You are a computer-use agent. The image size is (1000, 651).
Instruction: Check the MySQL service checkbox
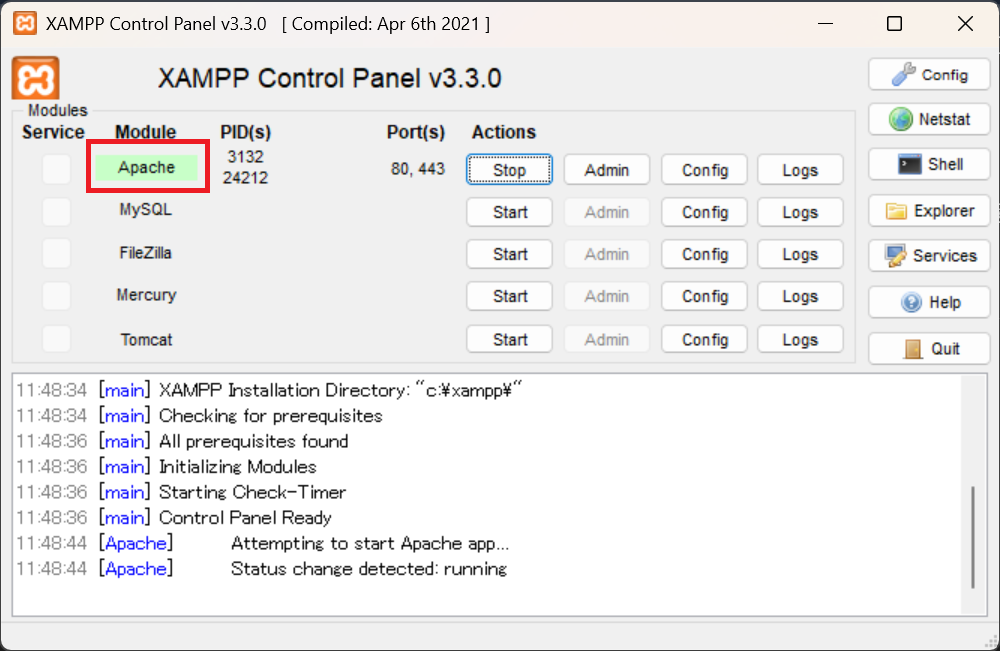(x=56, y=211)
